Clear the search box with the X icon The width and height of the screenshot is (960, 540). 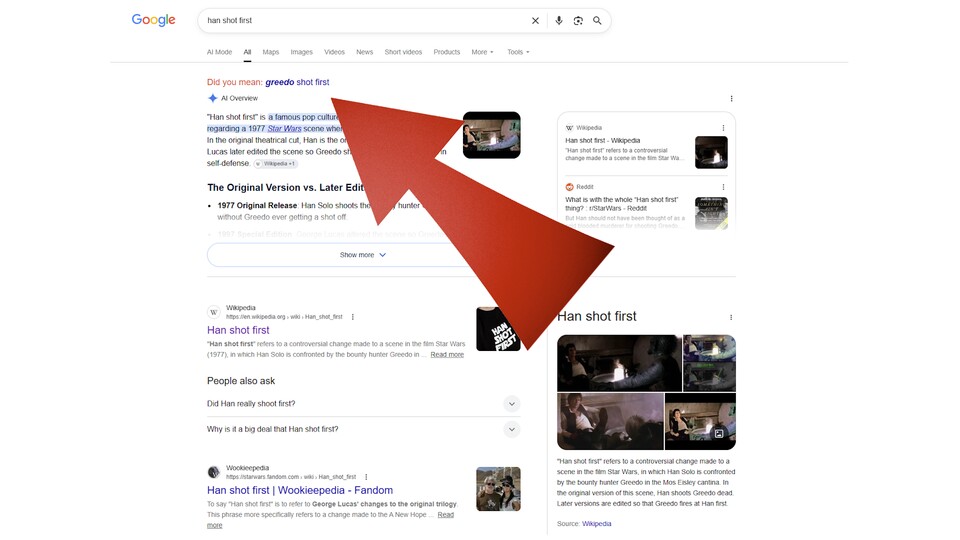click(x=535, y=21)
